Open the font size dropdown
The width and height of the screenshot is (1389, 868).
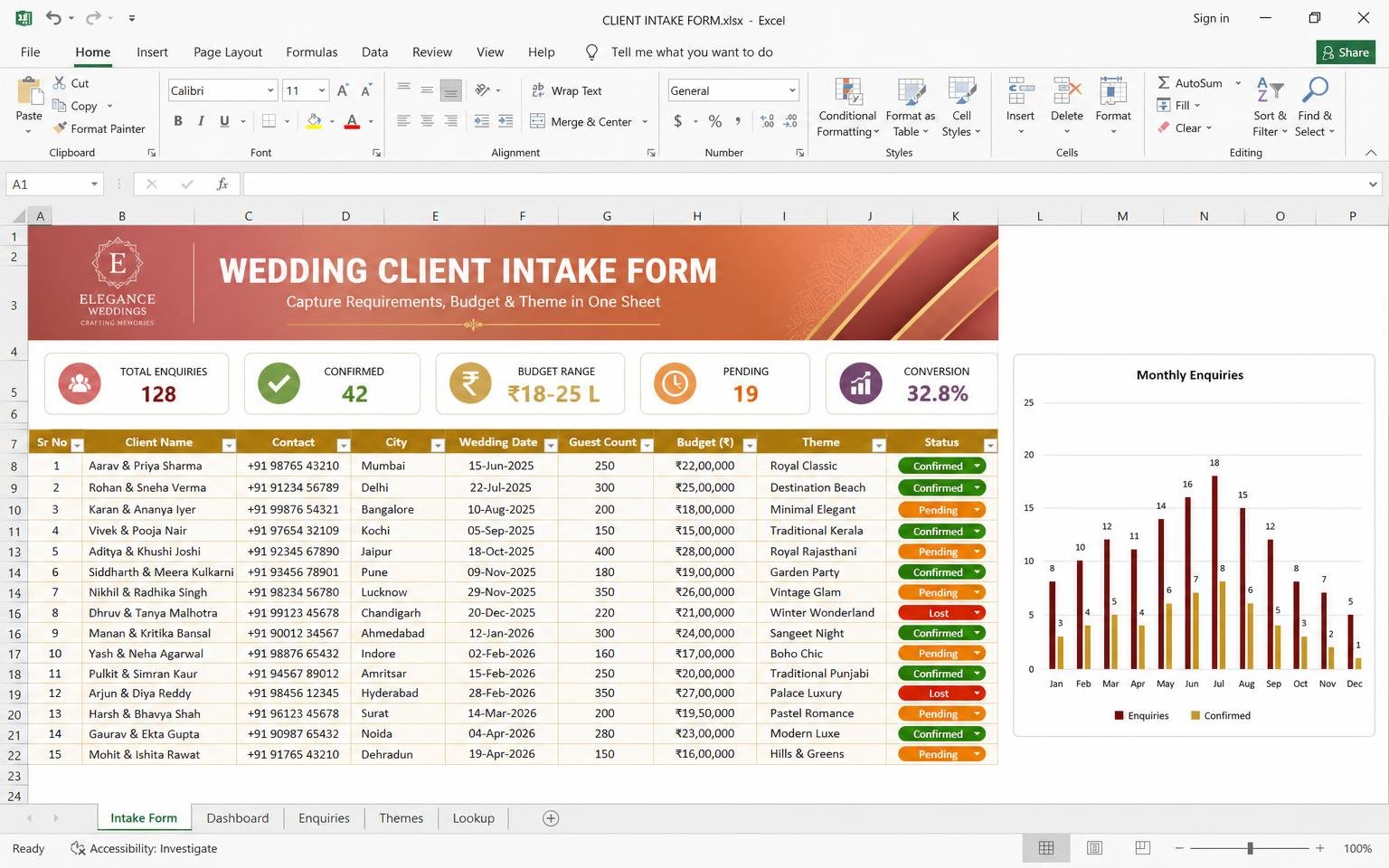pyautogui.click(x=322, y=90)
